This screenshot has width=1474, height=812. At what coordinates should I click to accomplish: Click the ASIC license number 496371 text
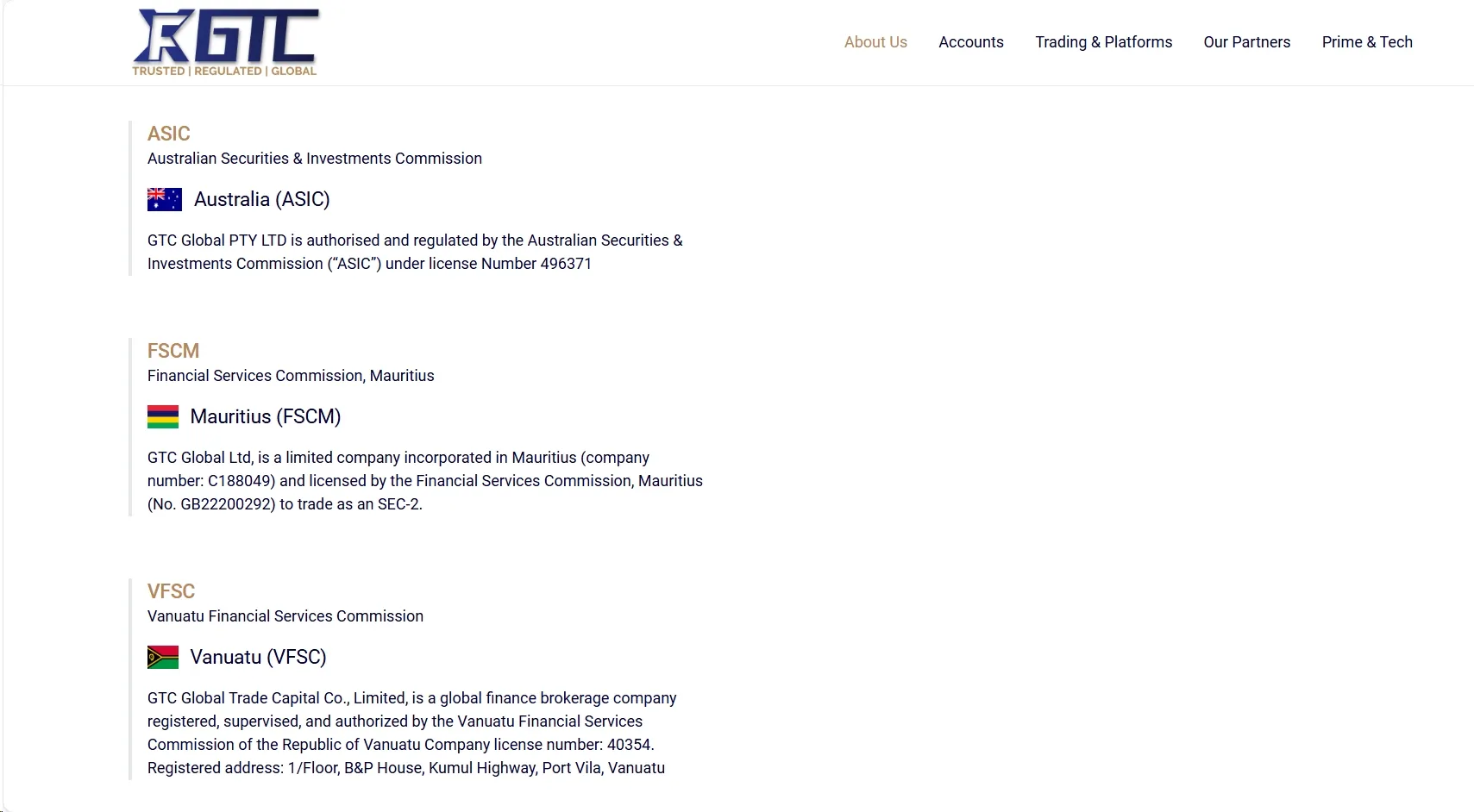click(x=566, y=264)
